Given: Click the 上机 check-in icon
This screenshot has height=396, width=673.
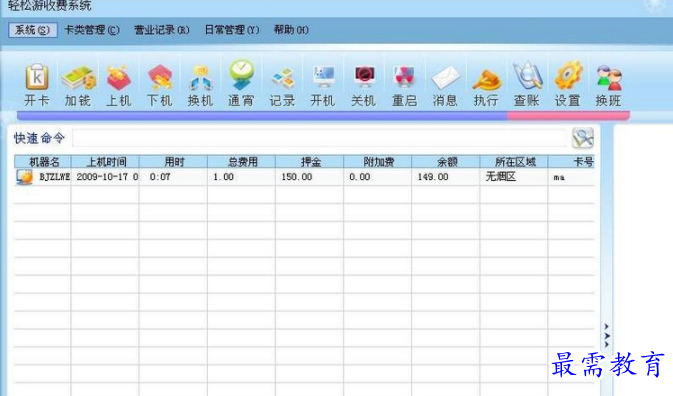Looking at the screenshot, I should [119, 78].
